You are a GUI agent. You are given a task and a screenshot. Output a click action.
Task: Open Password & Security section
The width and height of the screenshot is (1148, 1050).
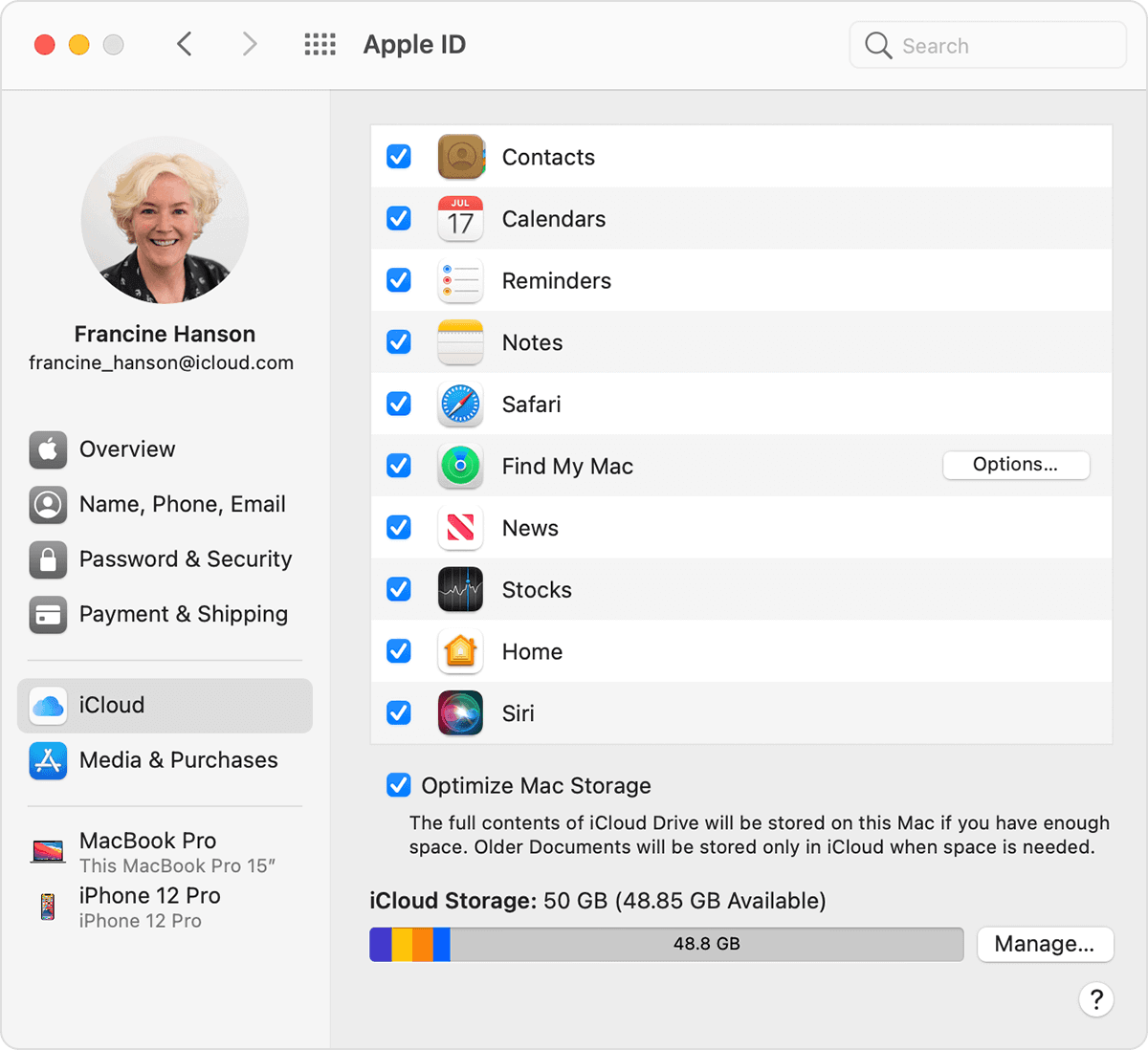tap(185, 559)
